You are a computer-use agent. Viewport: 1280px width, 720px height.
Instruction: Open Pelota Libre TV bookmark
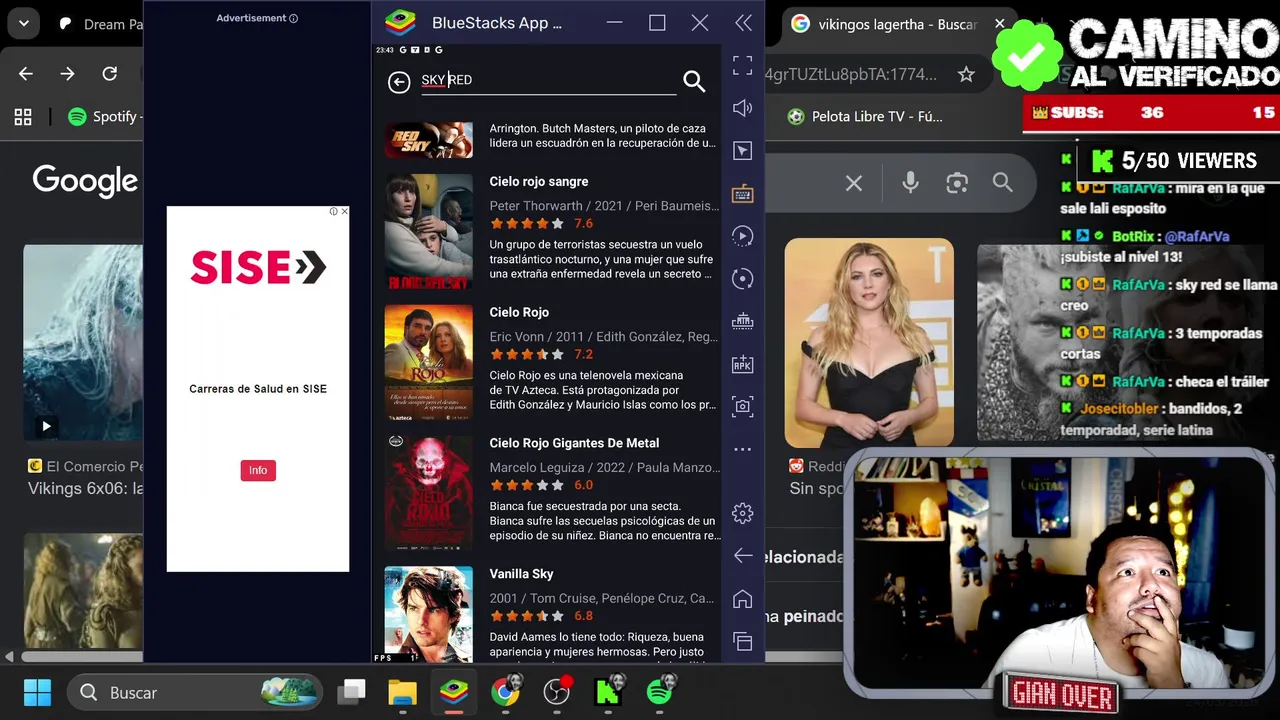(865, 117)
